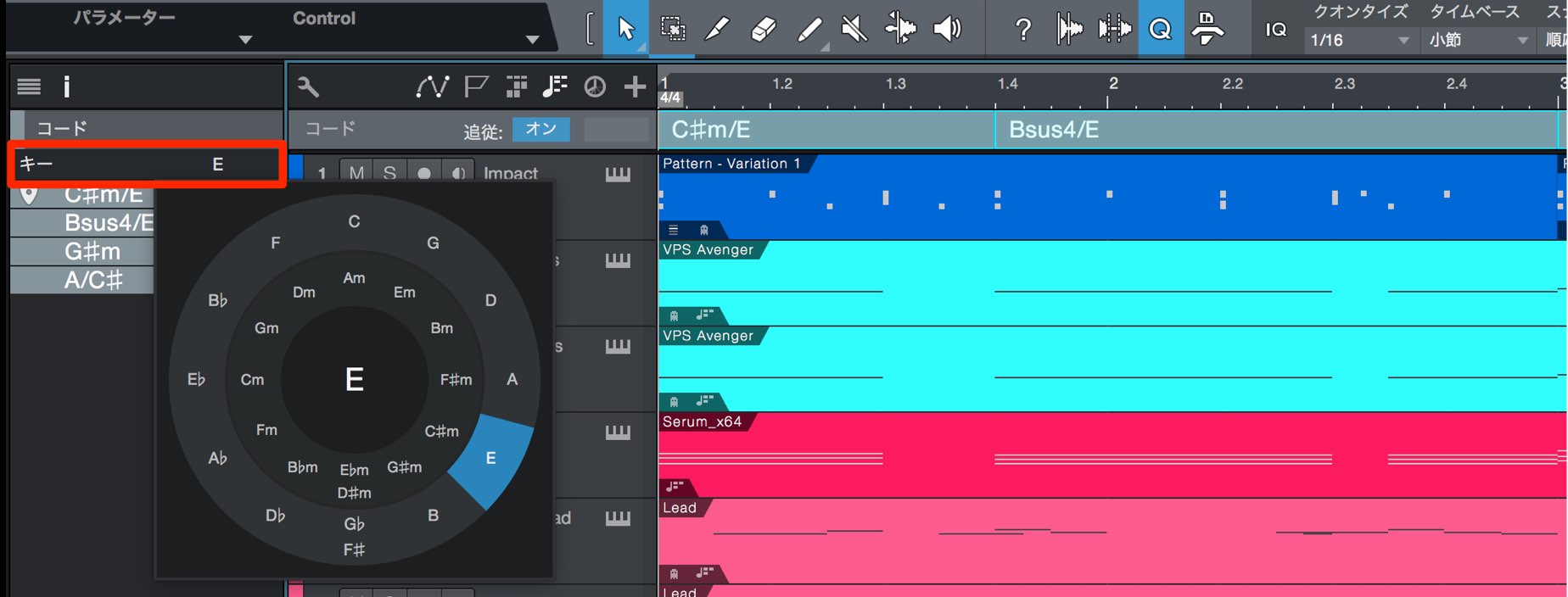
Task: Choose Am on key wheel
Action: tap(354, 277)
